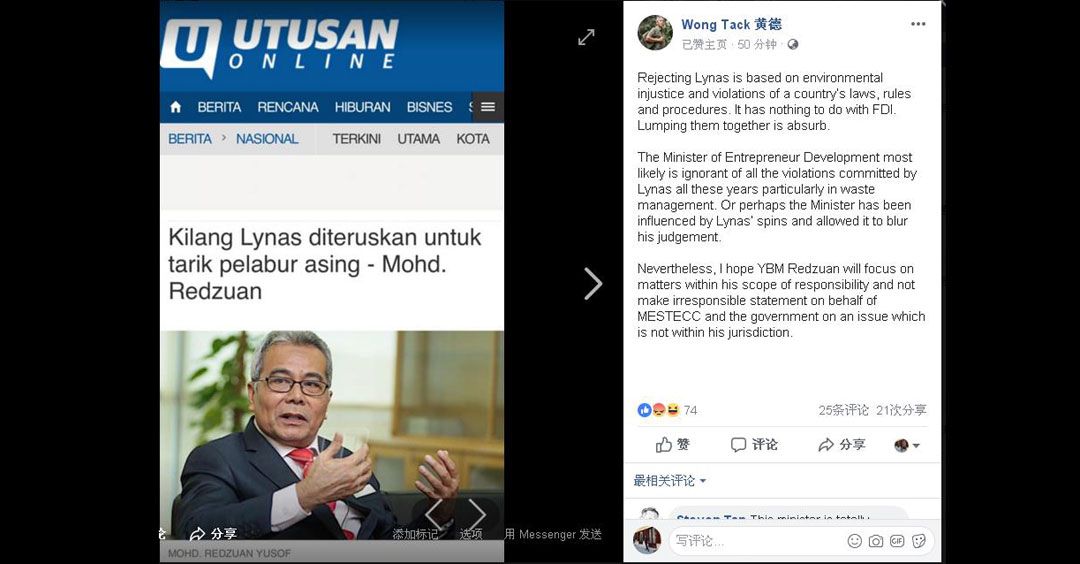Attach photo using camera icon

875,541
